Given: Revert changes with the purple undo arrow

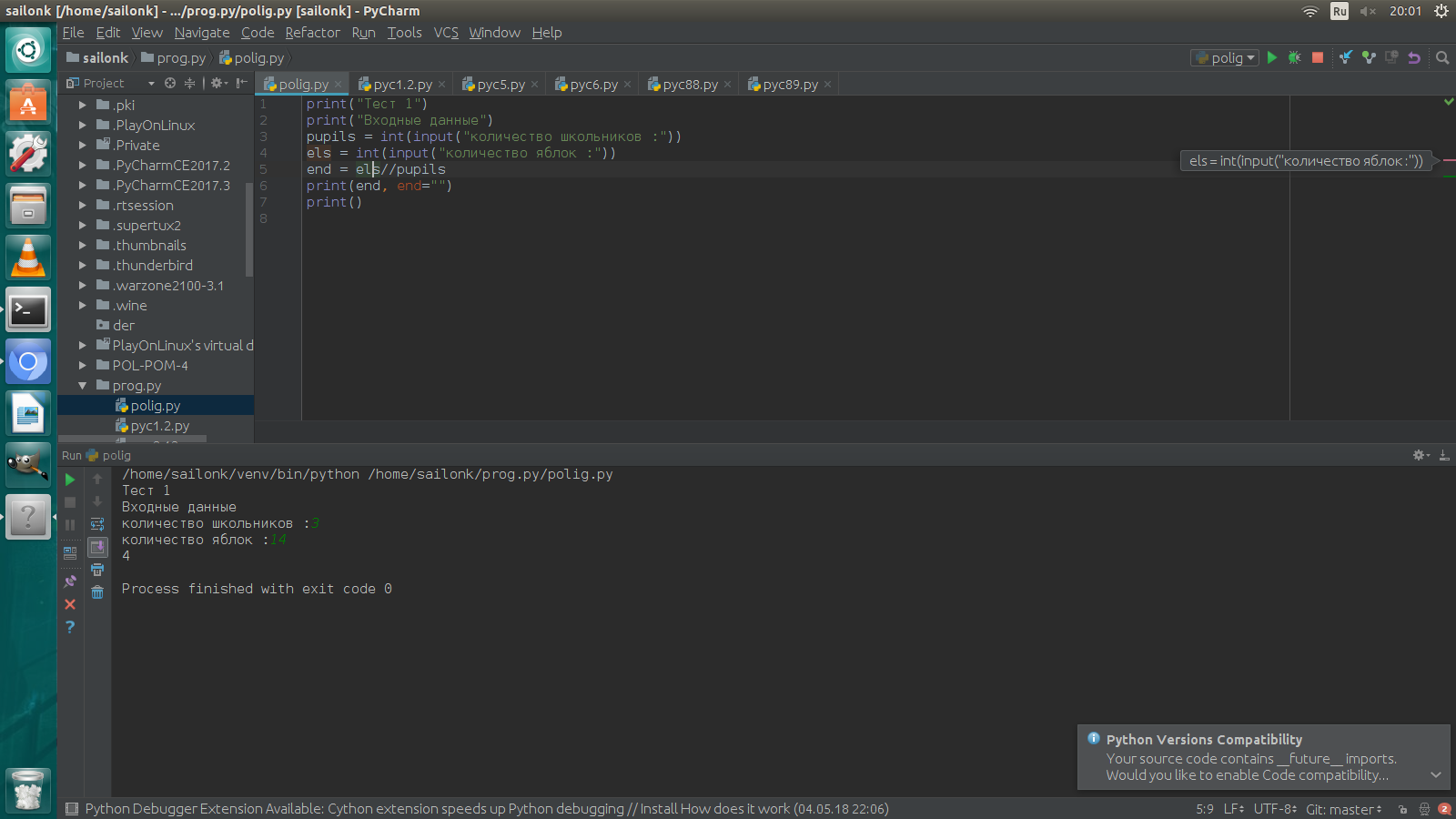Looking at the screenshot, I should point(1414,57).
